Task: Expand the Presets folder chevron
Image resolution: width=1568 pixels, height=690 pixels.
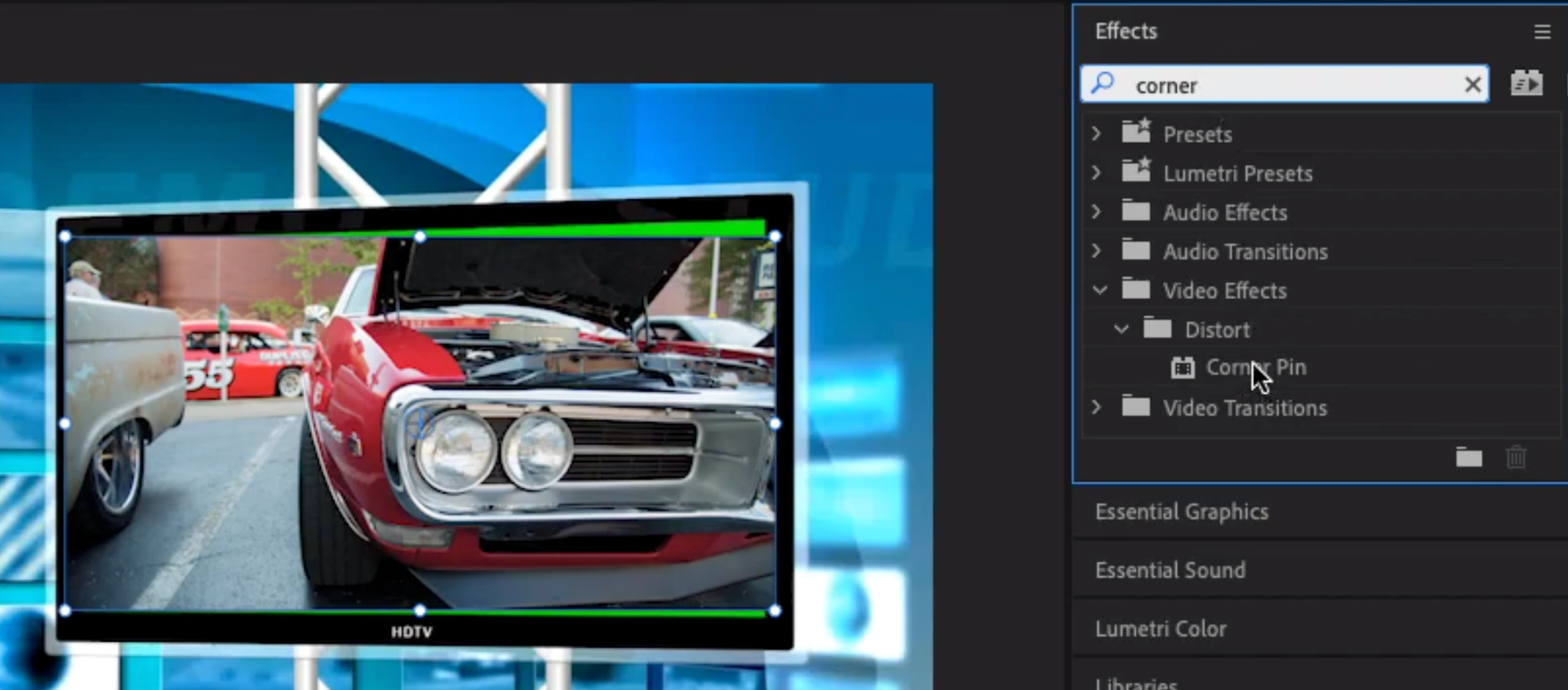Action: pos(1096,133)
